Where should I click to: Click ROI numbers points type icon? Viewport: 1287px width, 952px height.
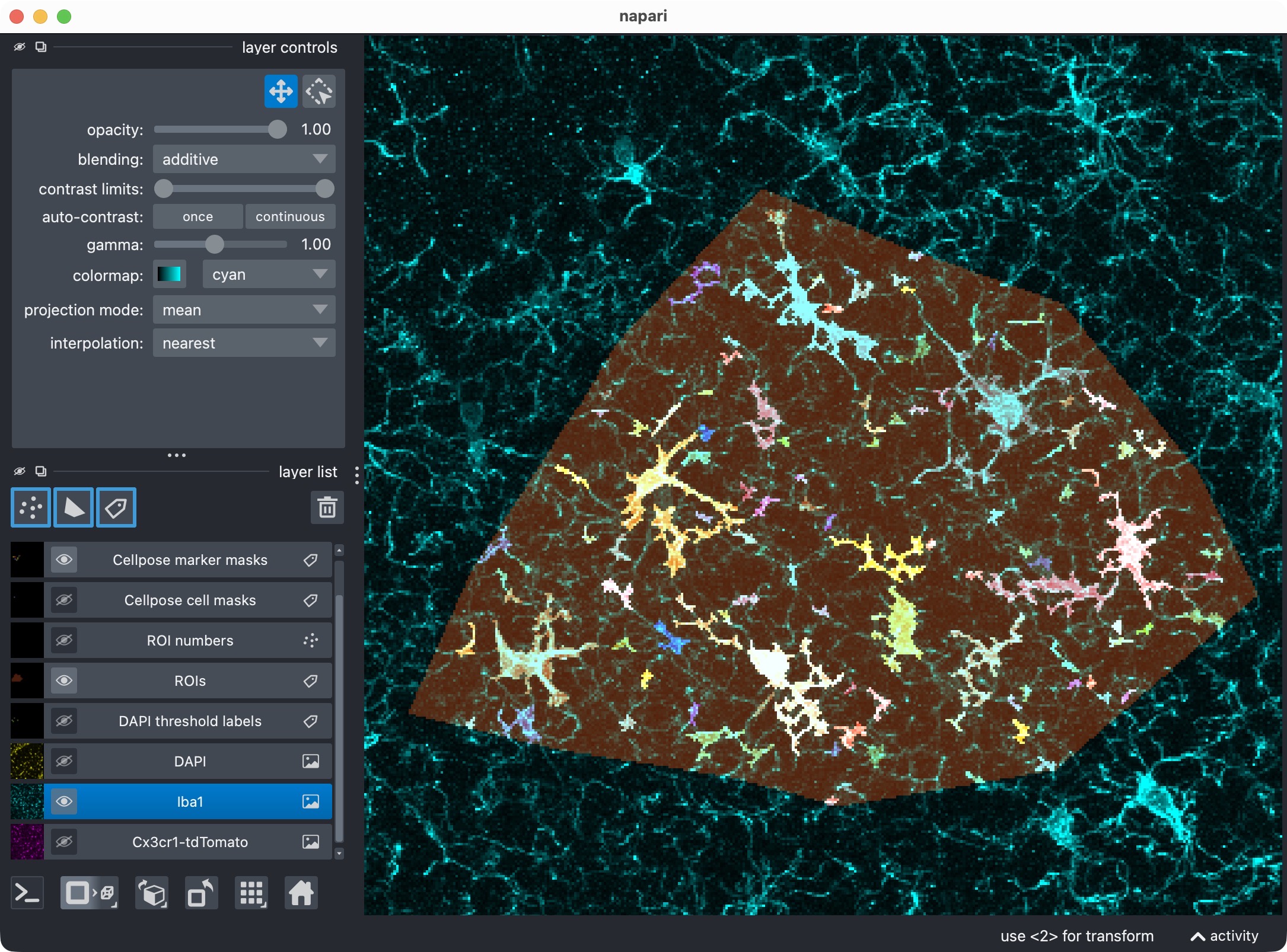(x=311, y=641)
